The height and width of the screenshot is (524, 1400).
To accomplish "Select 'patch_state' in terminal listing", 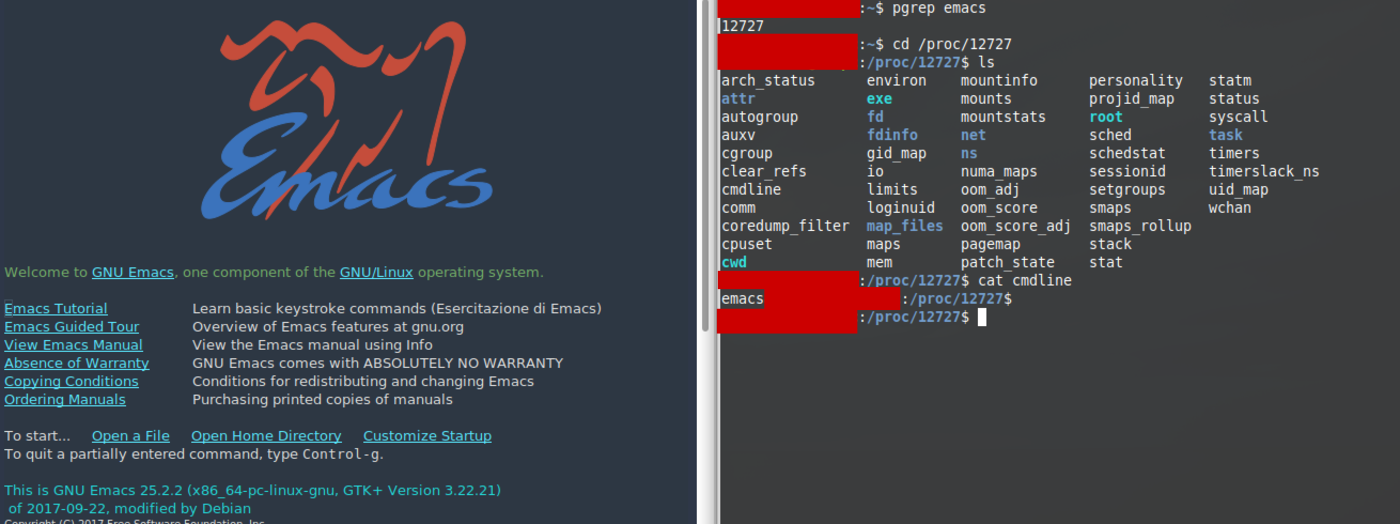I will (x=1008, y=262).
